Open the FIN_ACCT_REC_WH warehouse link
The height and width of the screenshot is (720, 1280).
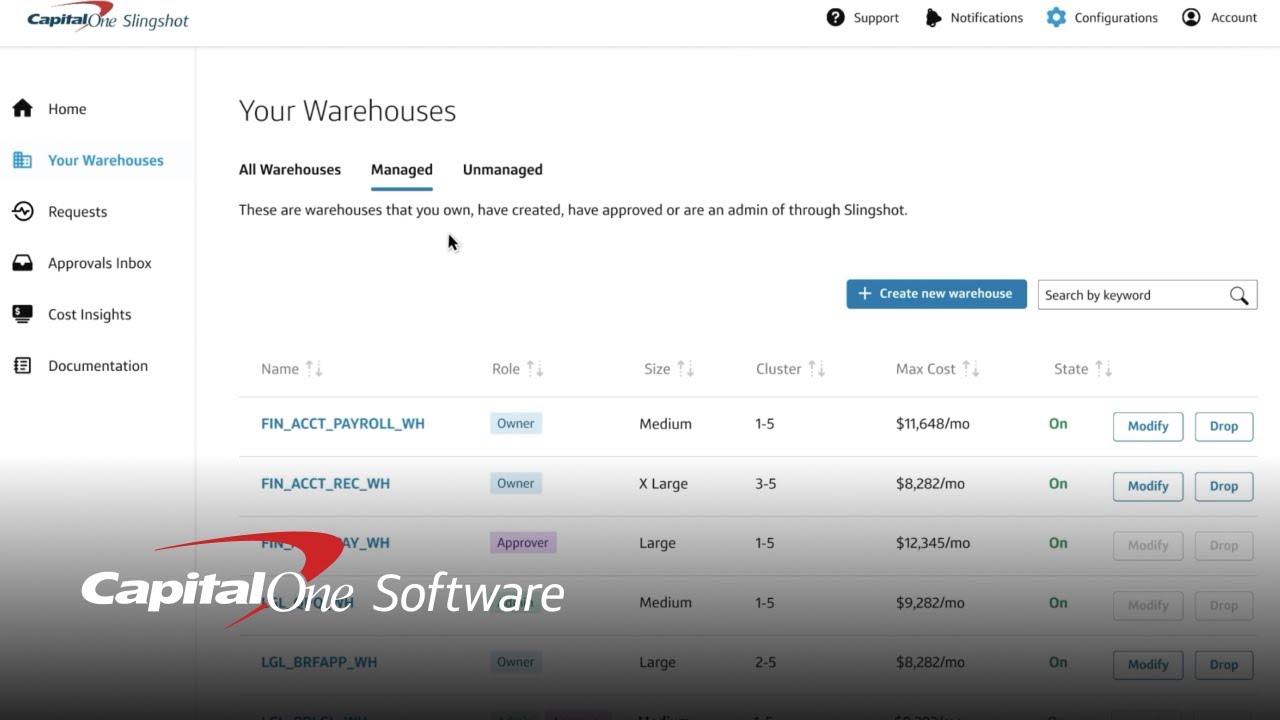point(325,484)
